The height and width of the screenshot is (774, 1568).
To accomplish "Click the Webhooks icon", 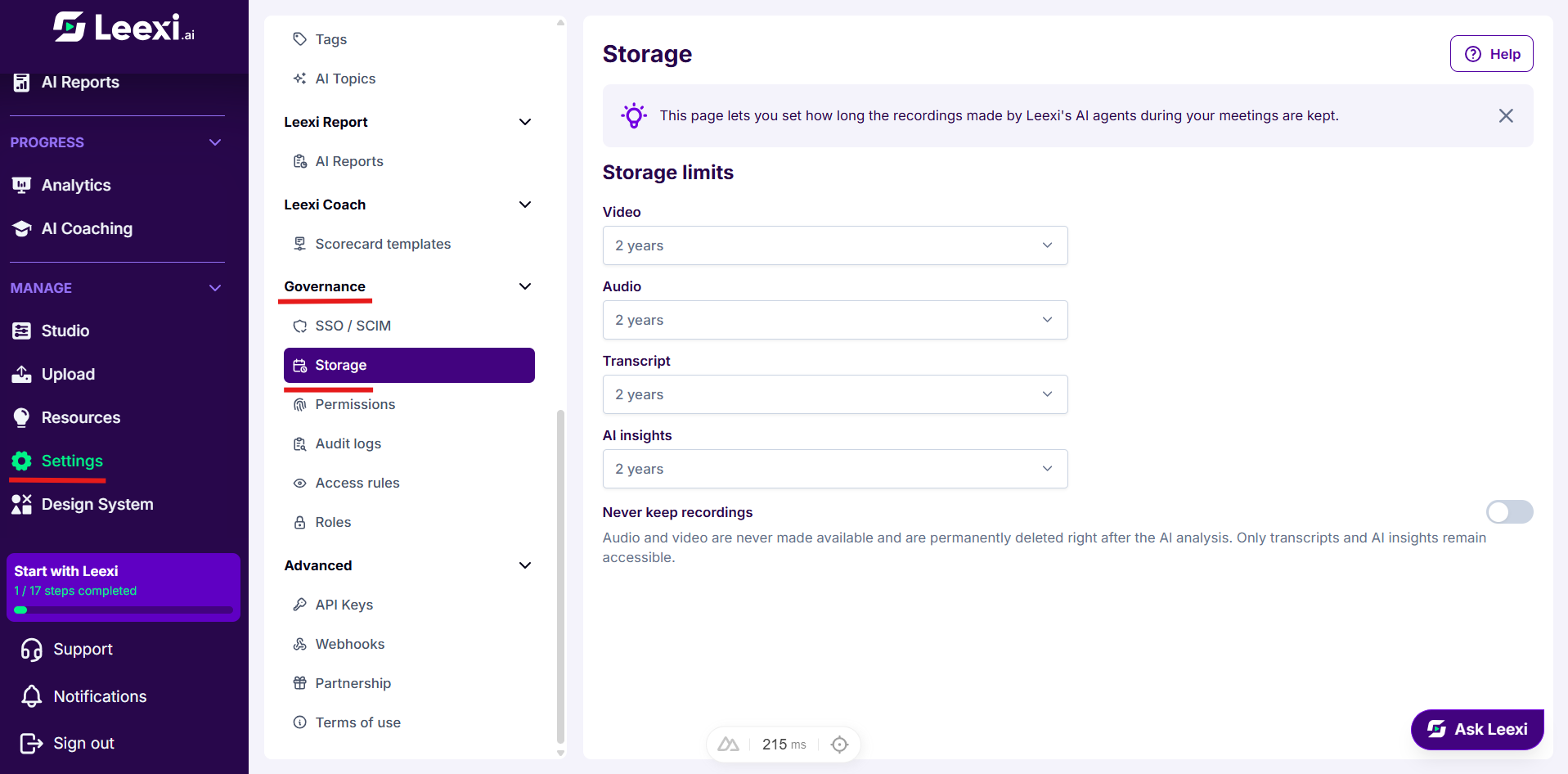I will click(300, 644).
